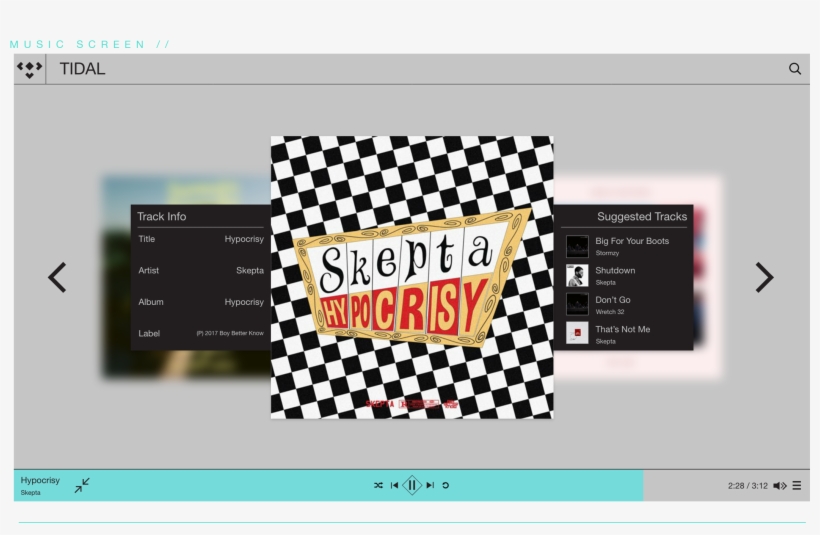Click the That's Not Me track thumbnail
The width and height of the screenshot is (820, 535).
pos(577,333)
